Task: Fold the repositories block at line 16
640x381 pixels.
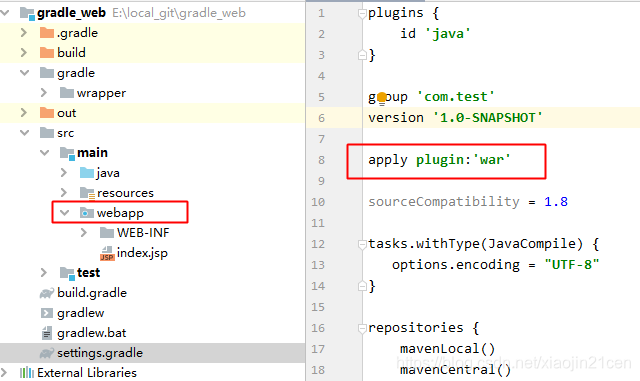Action: [x=362, y=328]
